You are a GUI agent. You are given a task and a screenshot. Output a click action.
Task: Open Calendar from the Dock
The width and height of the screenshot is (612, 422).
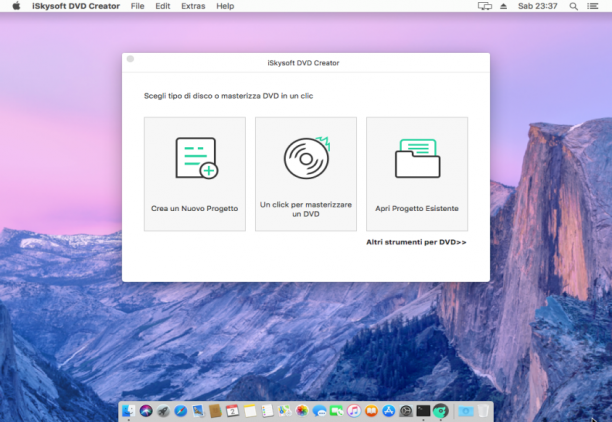tap(233, 411)
